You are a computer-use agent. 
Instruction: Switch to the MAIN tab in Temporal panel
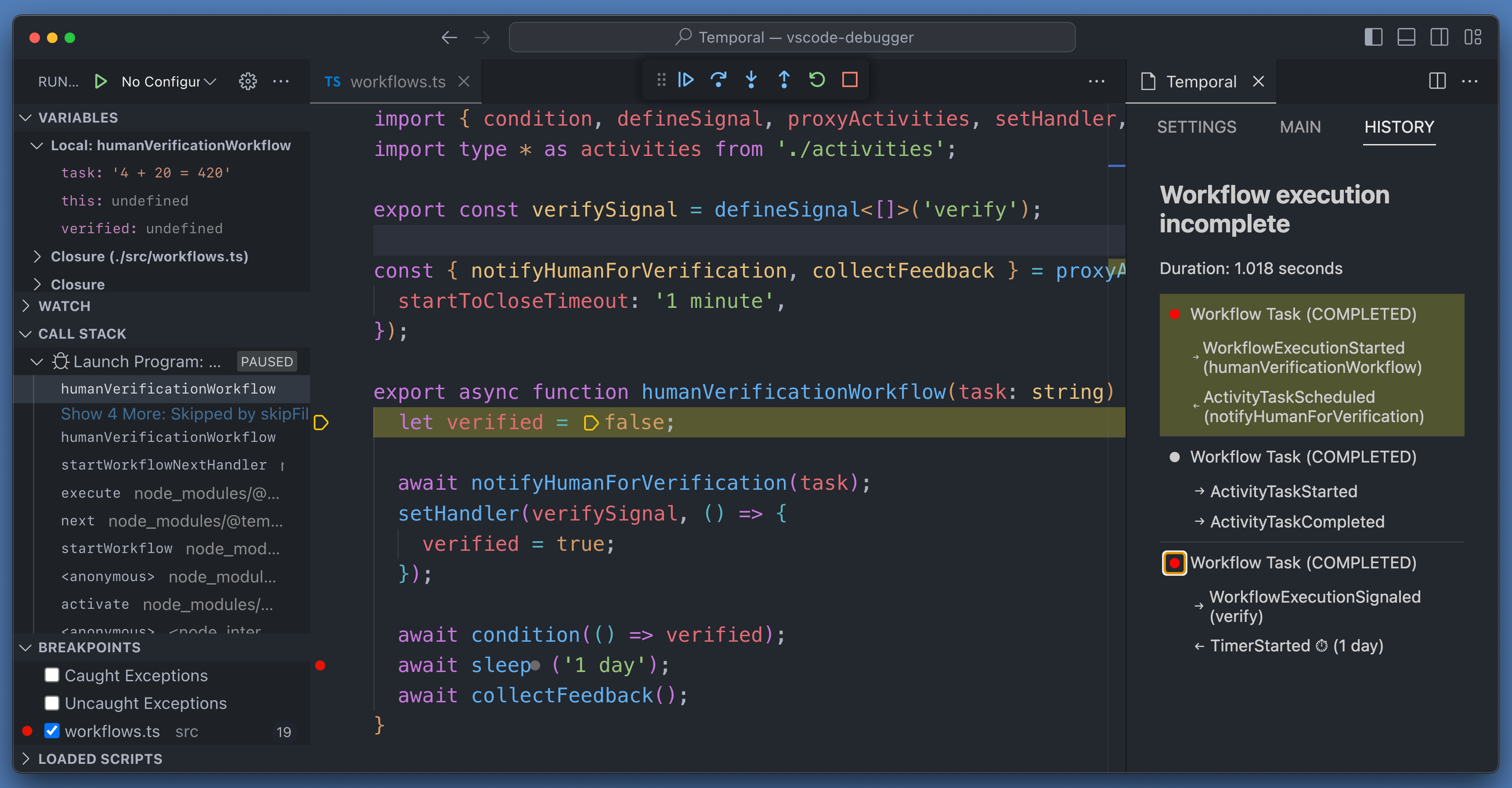coord(1298,126)
